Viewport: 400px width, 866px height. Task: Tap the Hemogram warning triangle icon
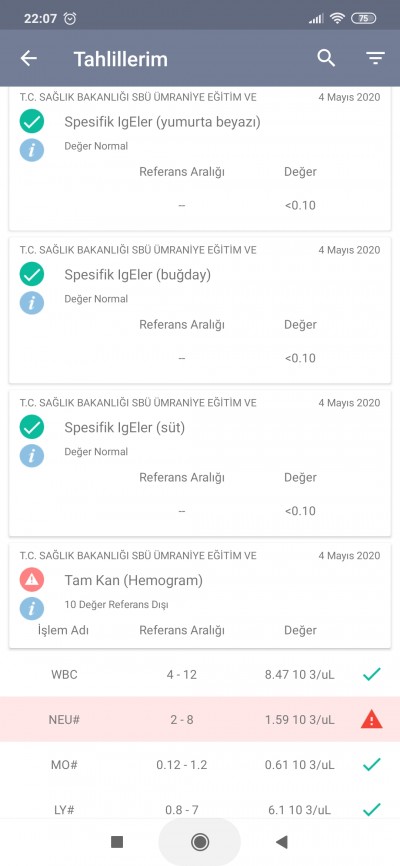[x=32, y=579]
